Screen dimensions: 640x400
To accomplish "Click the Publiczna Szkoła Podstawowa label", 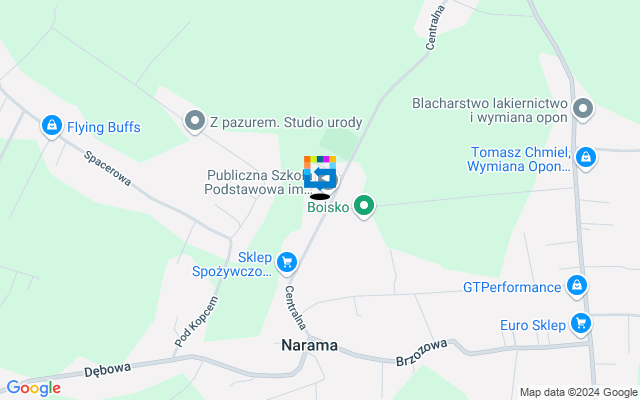I will tap(256, 182).
